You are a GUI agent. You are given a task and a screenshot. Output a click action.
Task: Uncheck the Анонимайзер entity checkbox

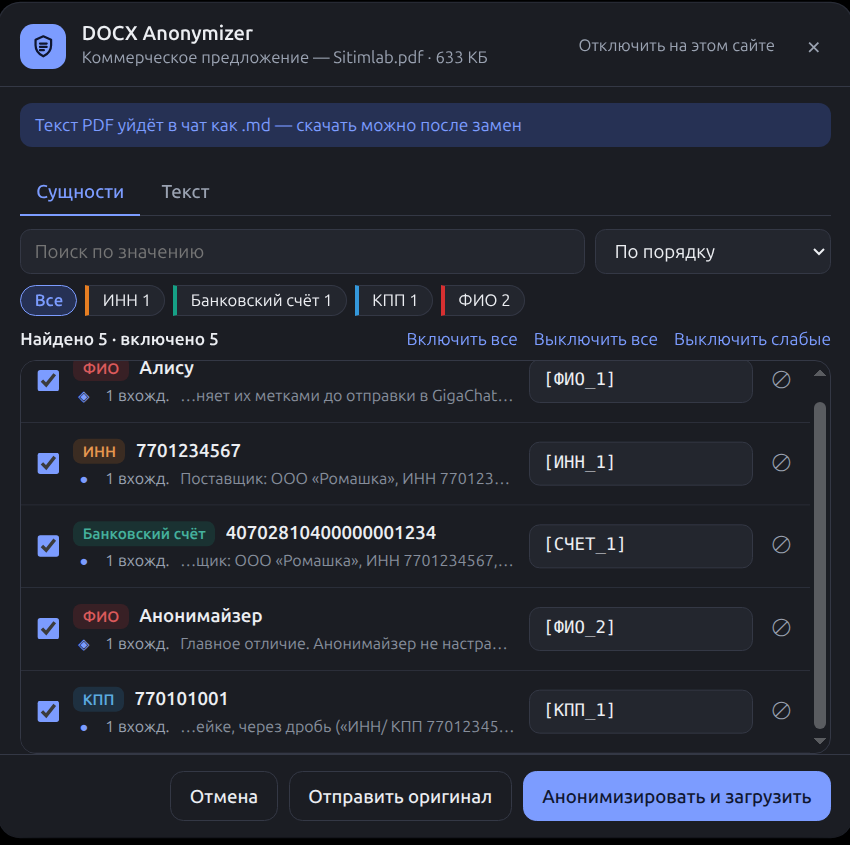pyautogui.click(x=48, y=628)
